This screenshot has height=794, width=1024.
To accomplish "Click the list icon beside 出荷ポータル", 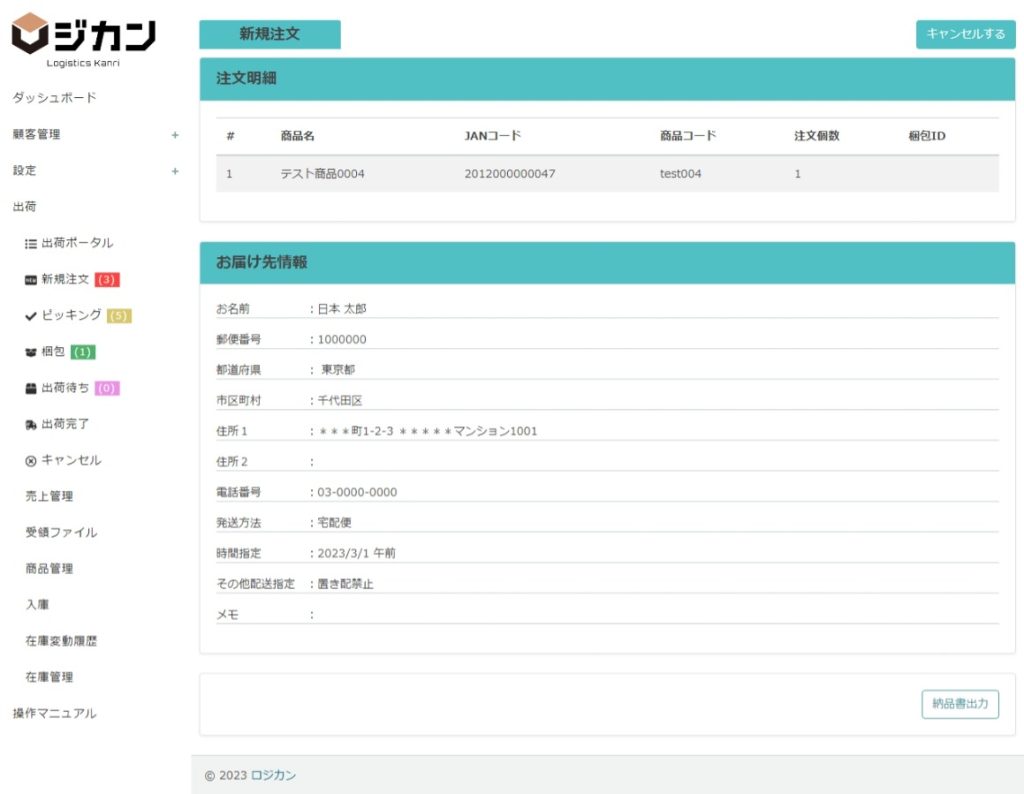I will point(31,243).
